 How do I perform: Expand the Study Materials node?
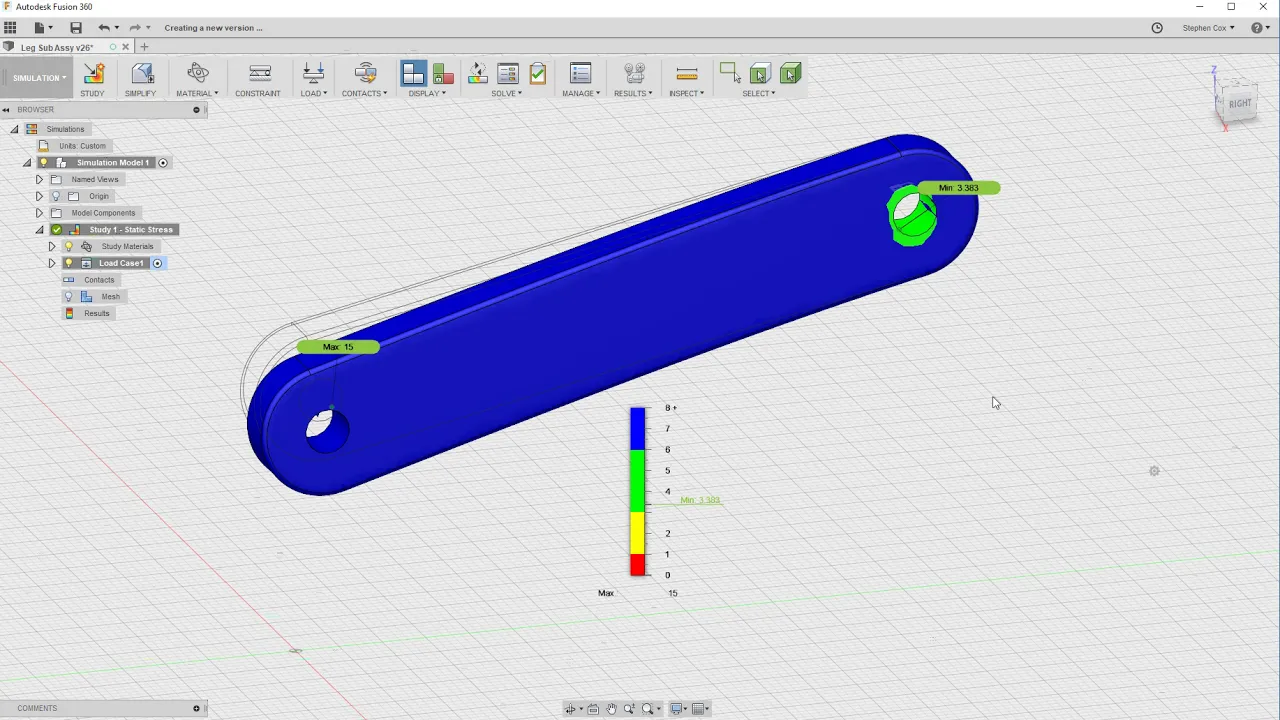(52, 246)
